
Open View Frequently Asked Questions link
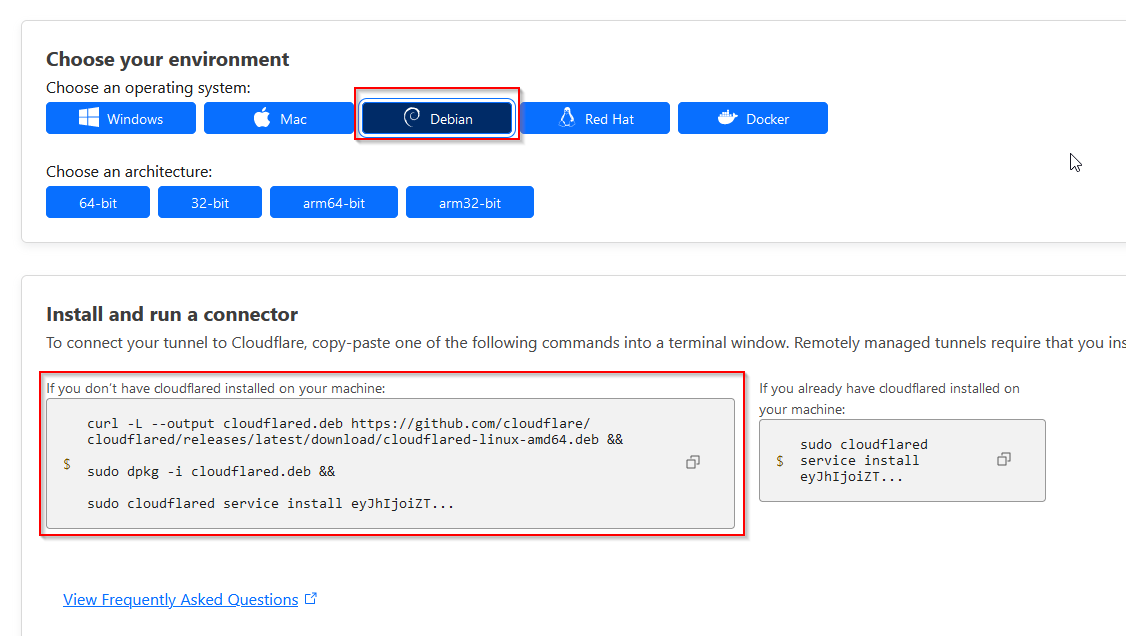tap(181, 600)
